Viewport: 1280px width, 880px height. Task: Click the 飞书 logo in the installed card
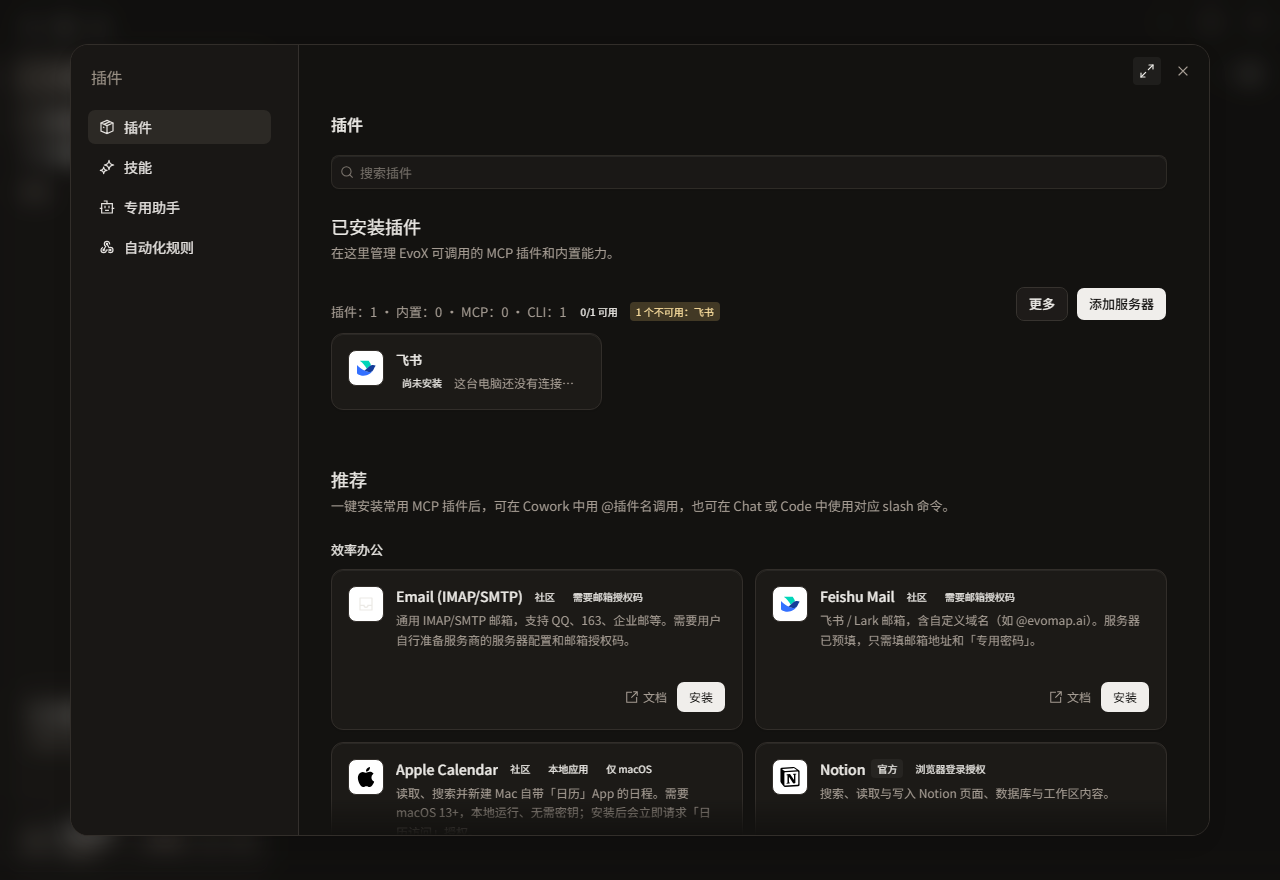point(366,368)
